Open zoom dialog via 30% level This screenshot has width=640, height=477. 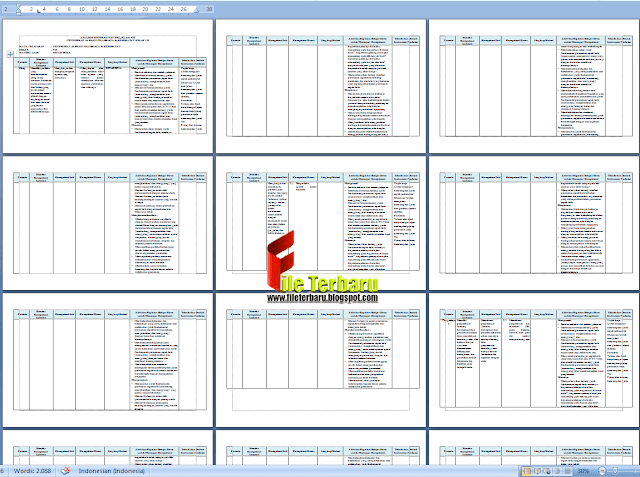583,471
